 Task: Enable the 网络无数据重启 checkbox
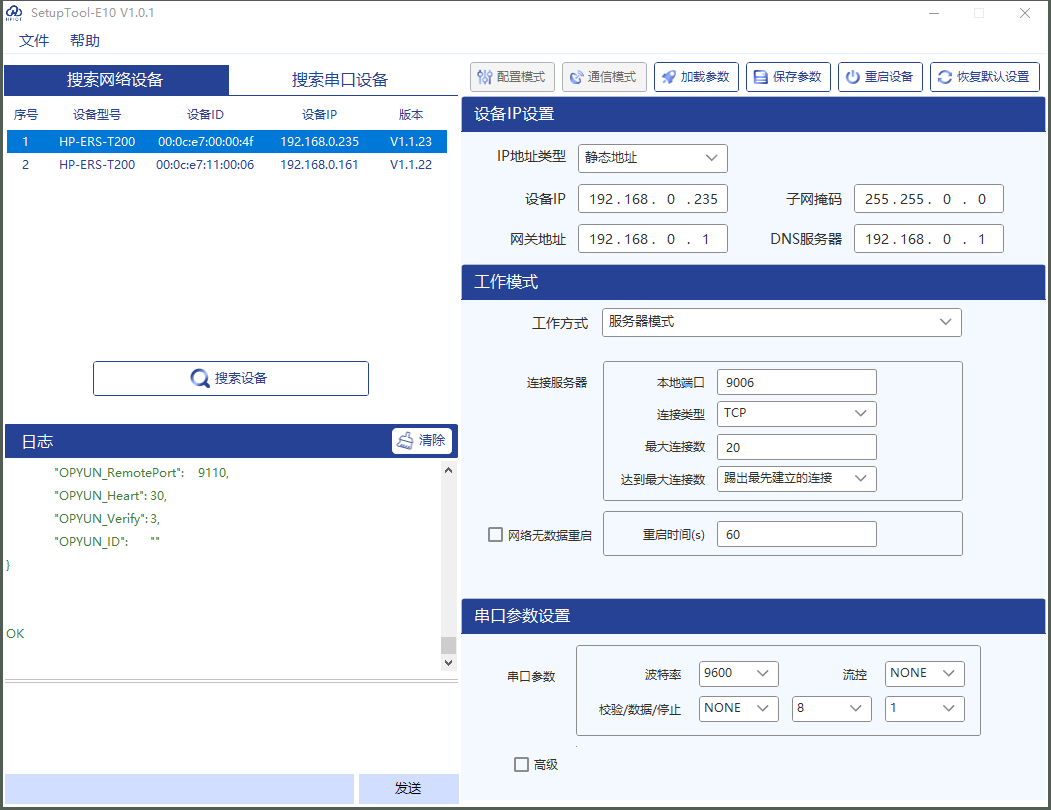[x=495, y=534]
